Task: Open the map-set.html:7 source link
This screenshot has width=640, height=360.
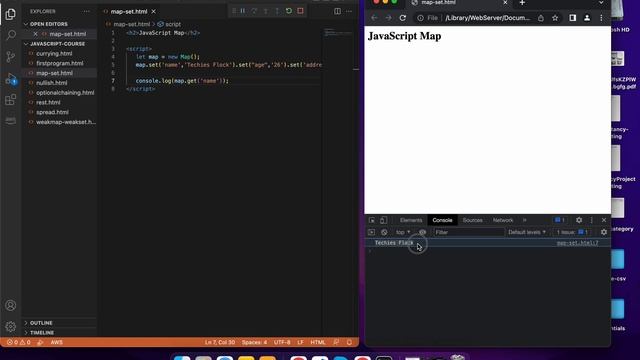Action: point(578,243)
